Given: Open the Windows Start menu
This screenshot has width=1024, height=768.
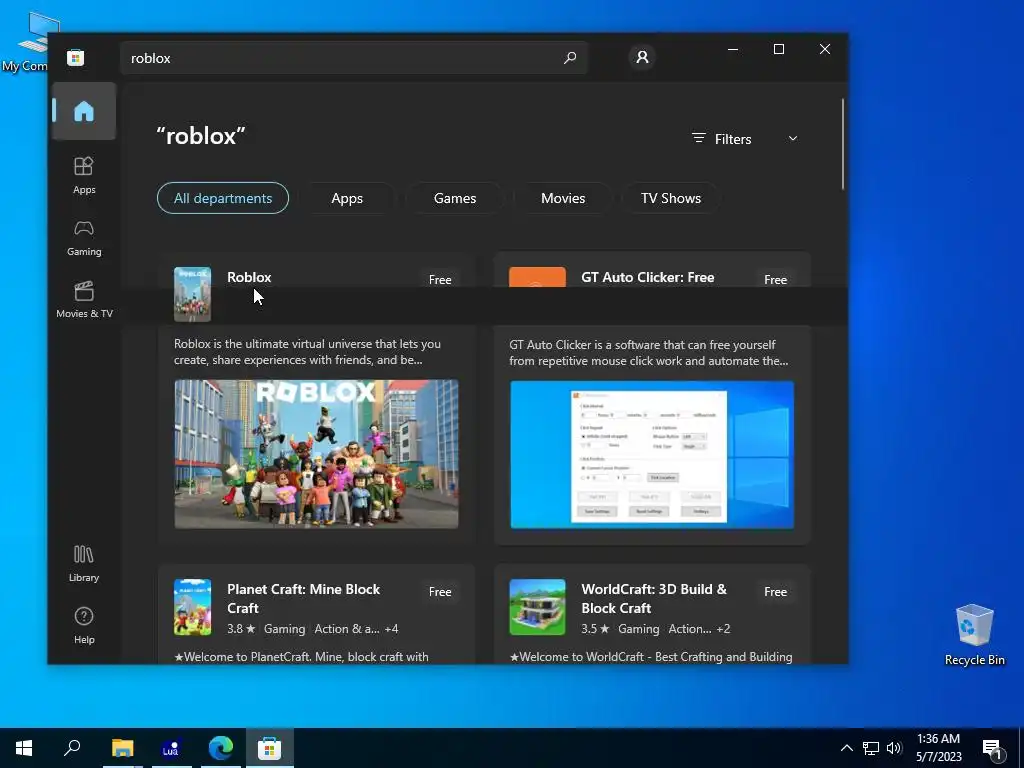Looking at the screenshot, I should 24,748.
